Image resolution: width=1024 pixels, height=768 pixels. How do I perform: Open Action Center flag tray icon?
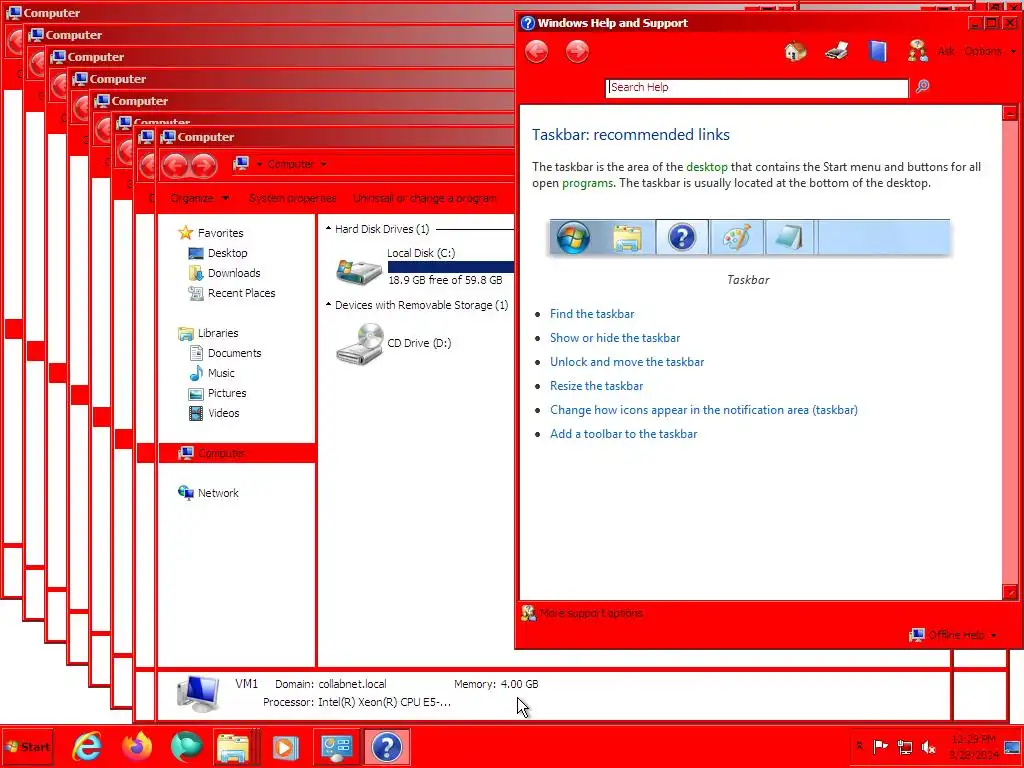(880, 746)
